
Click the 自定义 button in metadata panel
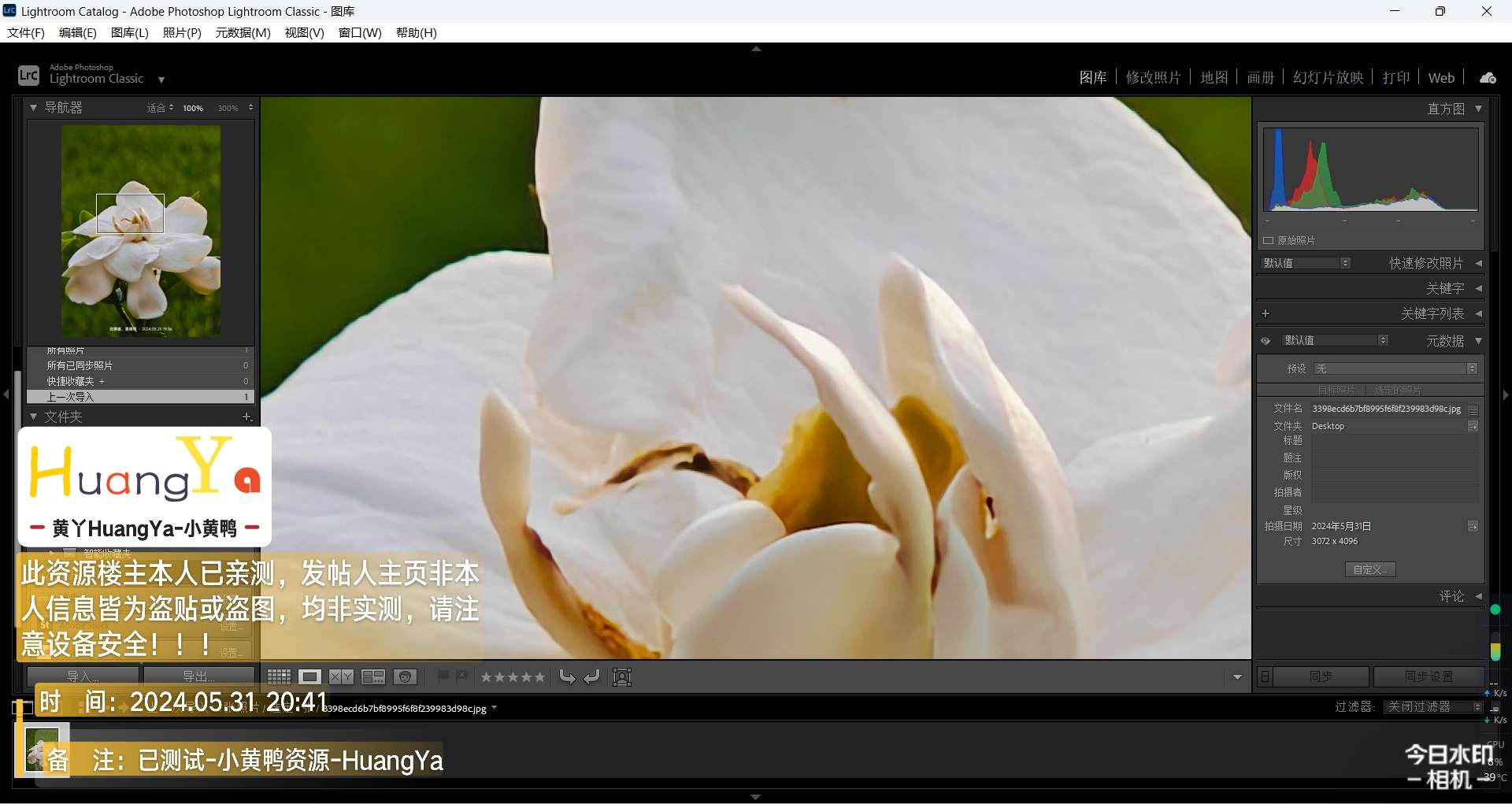[1370, 569]
